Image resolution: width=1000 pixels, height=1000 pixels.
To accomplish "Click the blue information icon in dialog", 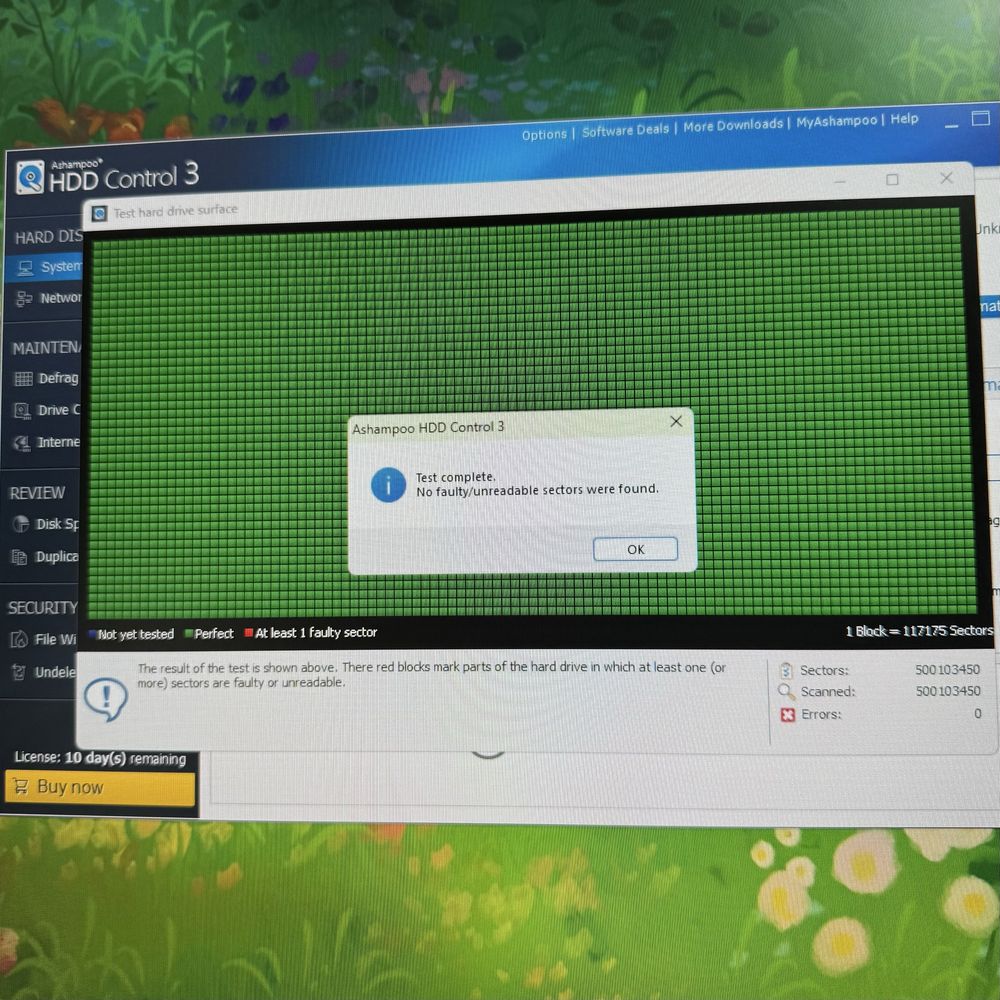I will pos(388,485).
